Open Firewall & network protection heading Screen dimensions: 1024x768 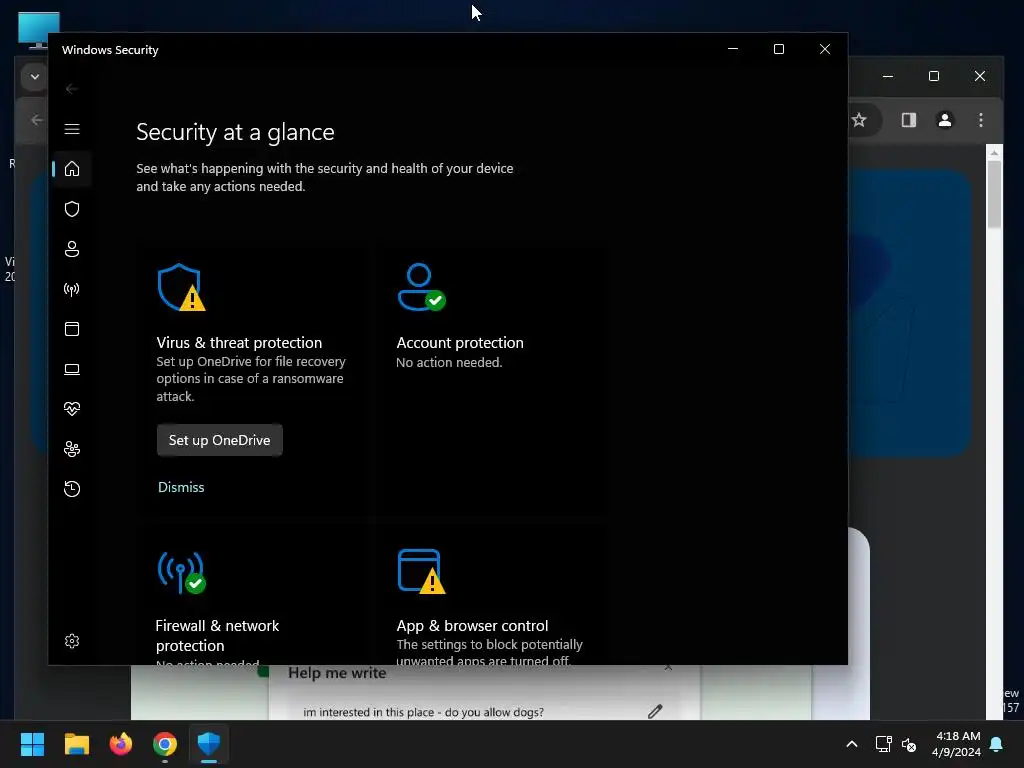click(x=217, y=635)
